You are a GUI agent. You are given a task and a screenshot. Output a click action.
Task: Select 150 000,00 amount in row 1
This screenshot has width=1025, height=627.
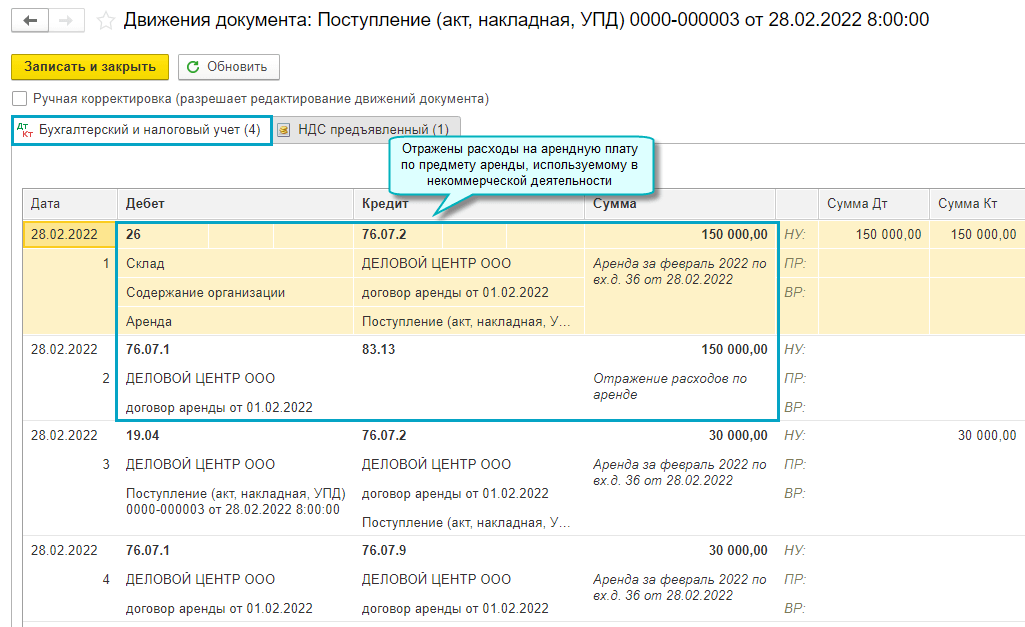pyautogui.click(x=680, y=234)
